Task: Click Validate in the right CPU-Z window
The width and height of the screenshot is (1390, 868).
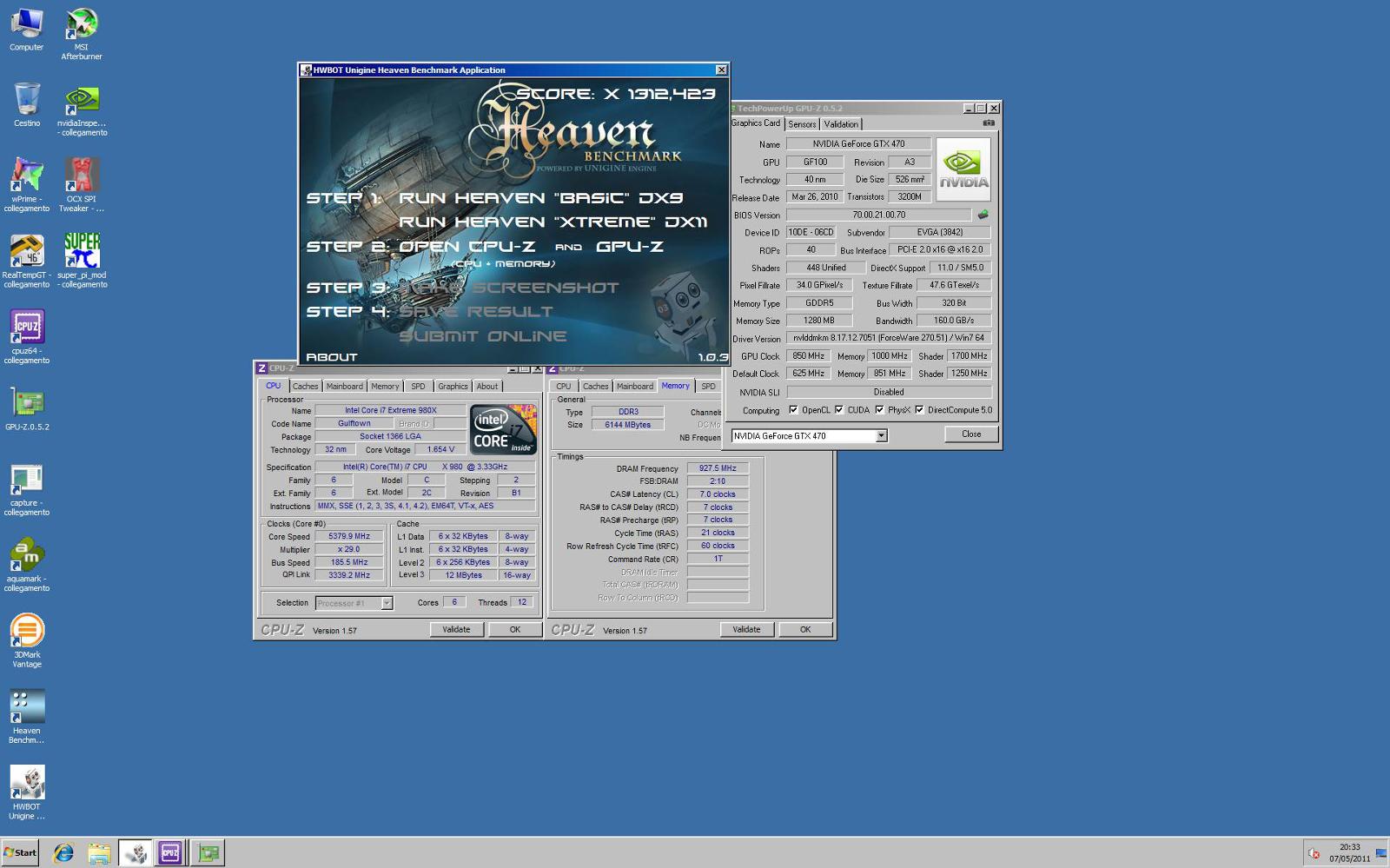Action: tap(746, 630)
